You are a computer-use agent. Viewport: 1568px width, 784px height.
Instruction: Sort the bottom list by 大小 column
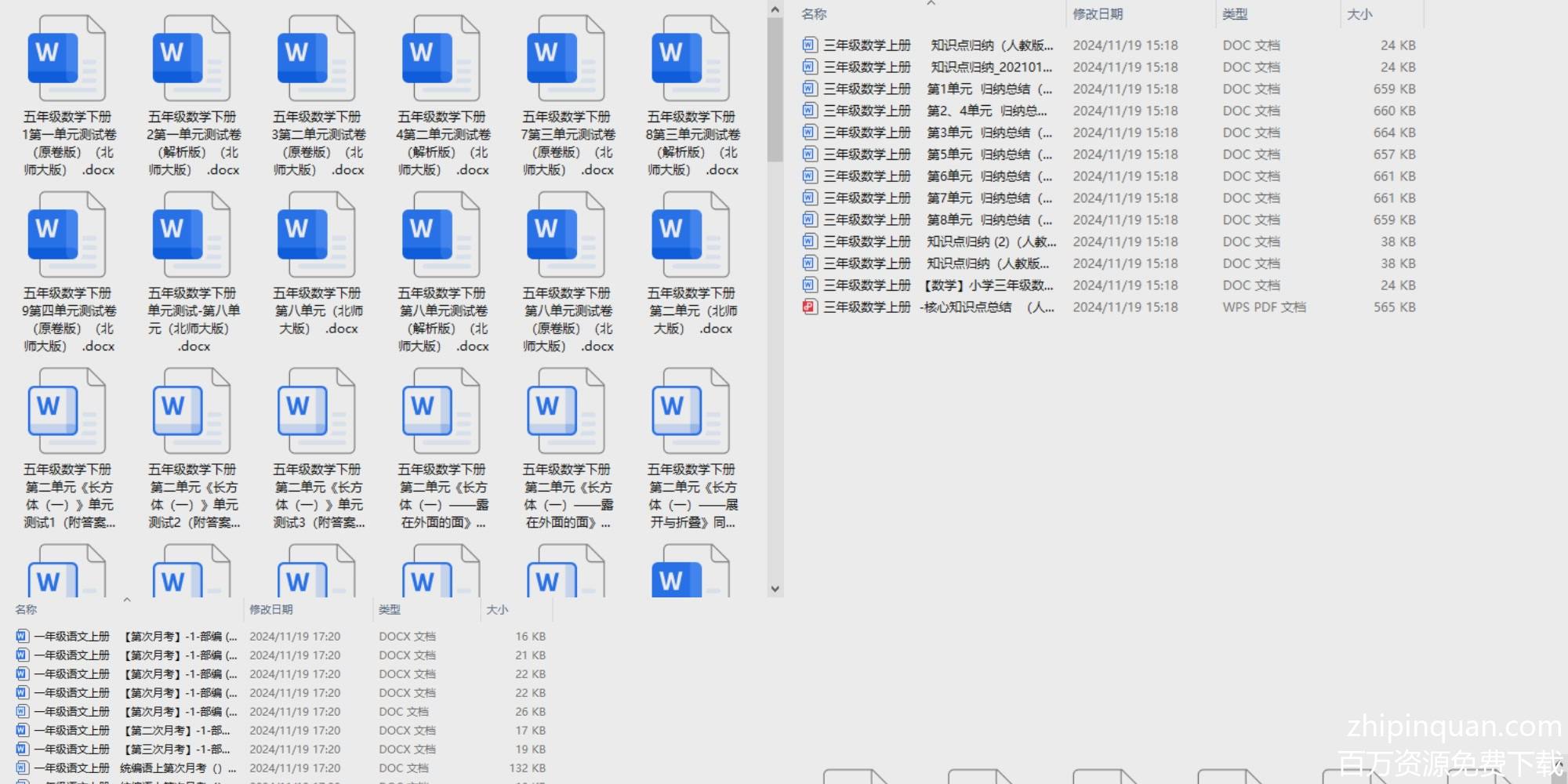click(x=497, y=610)
